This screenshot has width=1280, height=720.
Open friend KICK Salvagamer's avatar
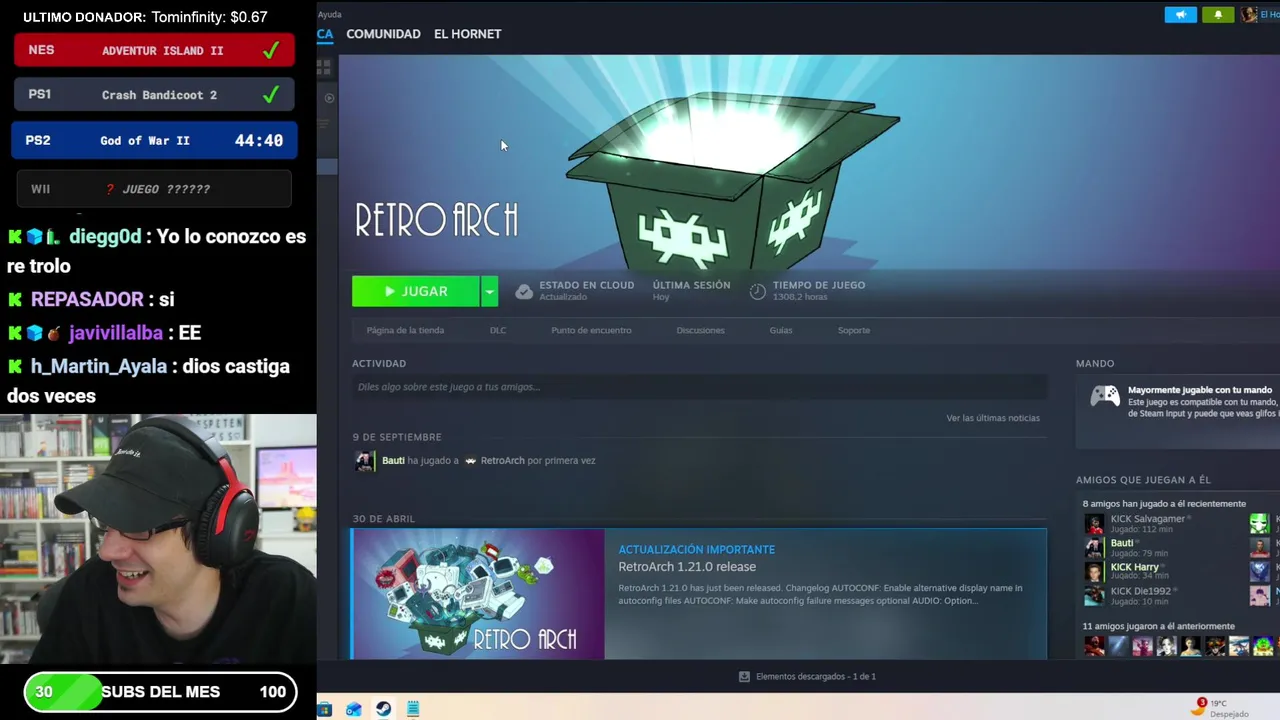1095,523
